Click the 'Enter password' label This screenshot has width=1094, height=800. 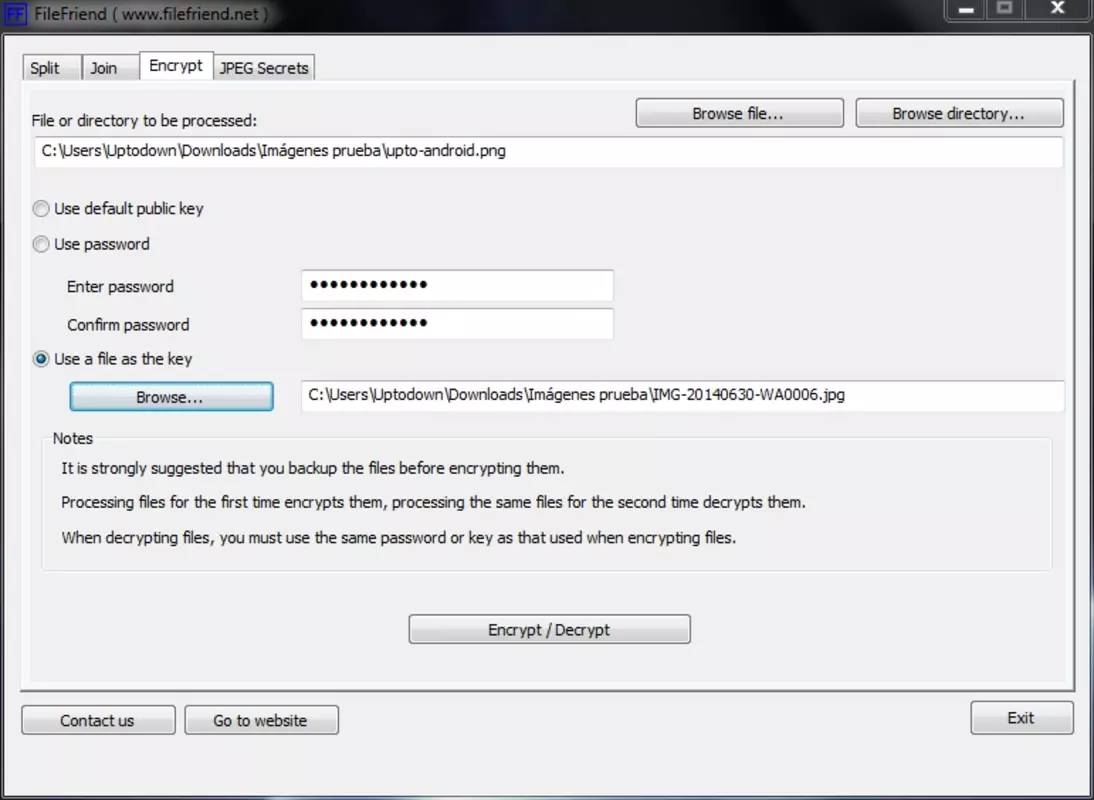(x=120, y=287)
